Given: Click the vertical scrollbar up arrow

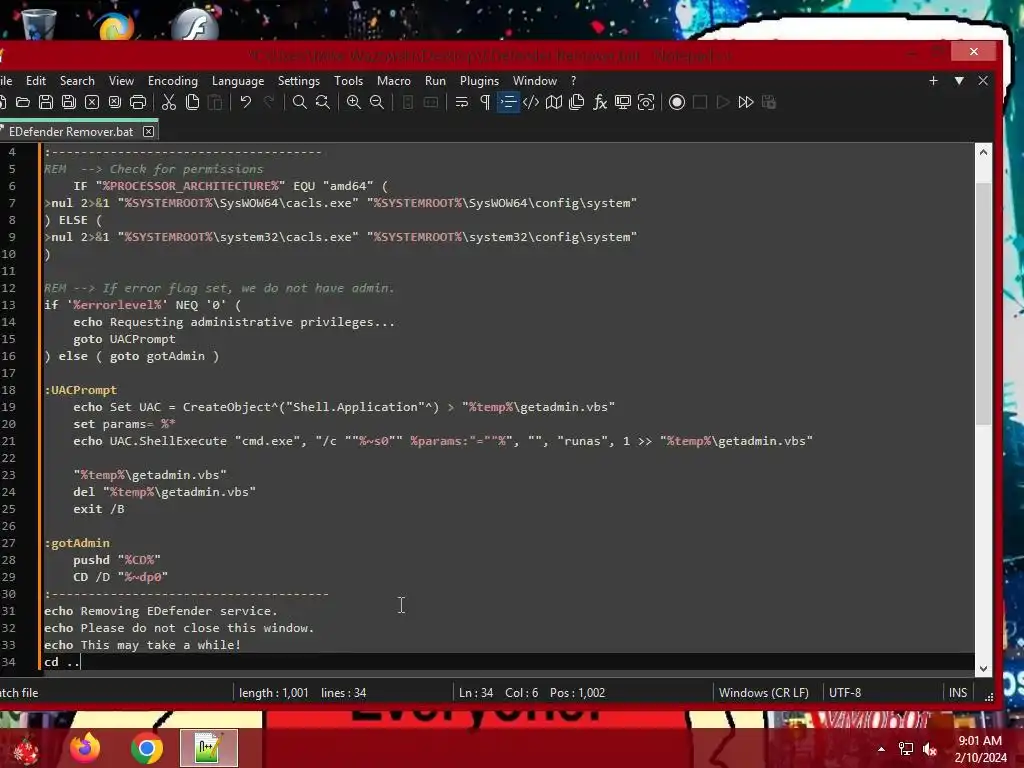Looking at the screenshot, I should (984, 152).
